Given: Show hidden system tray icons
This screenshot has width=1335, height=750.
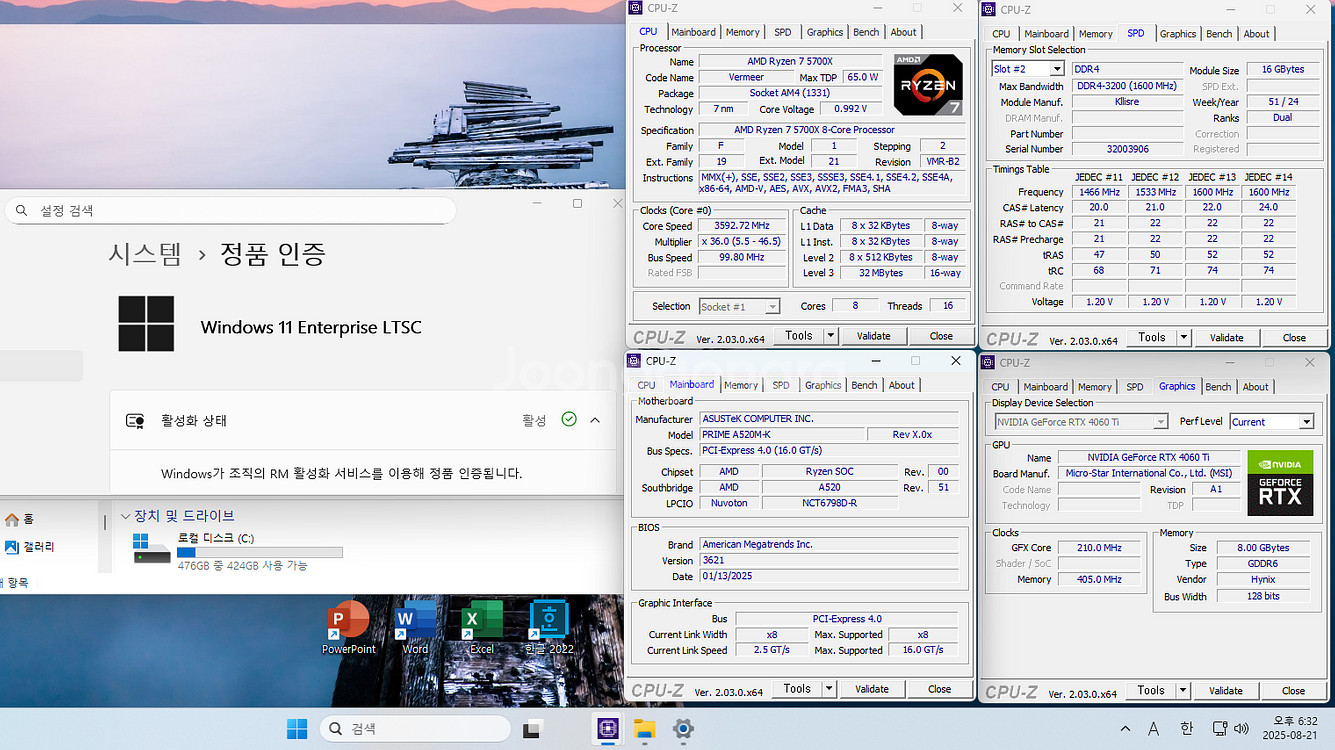Looking at the screenshot, I should [x=1125, y=729].
